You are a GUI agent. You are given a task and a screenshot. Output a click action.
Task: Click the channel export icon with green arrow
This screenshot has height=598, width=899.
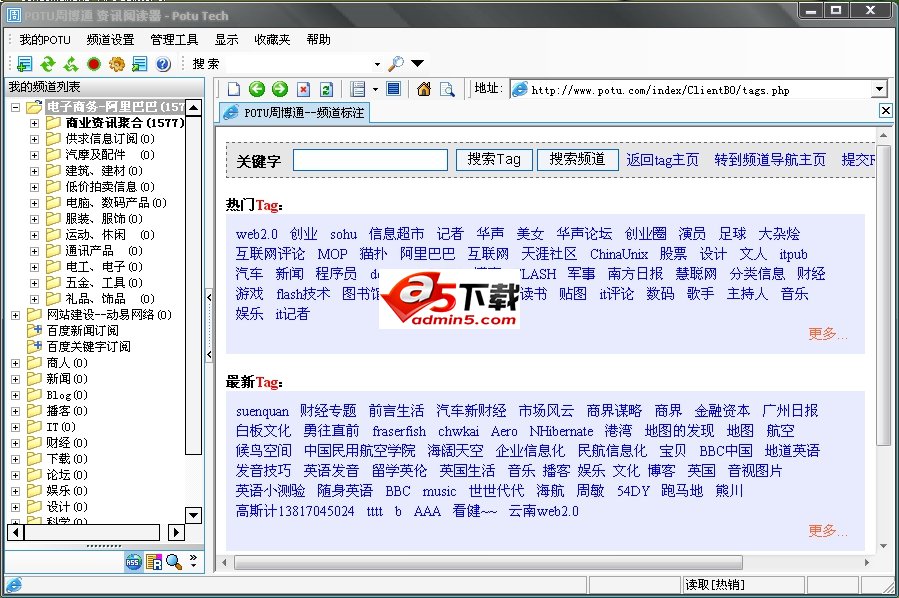click(140, 64)
